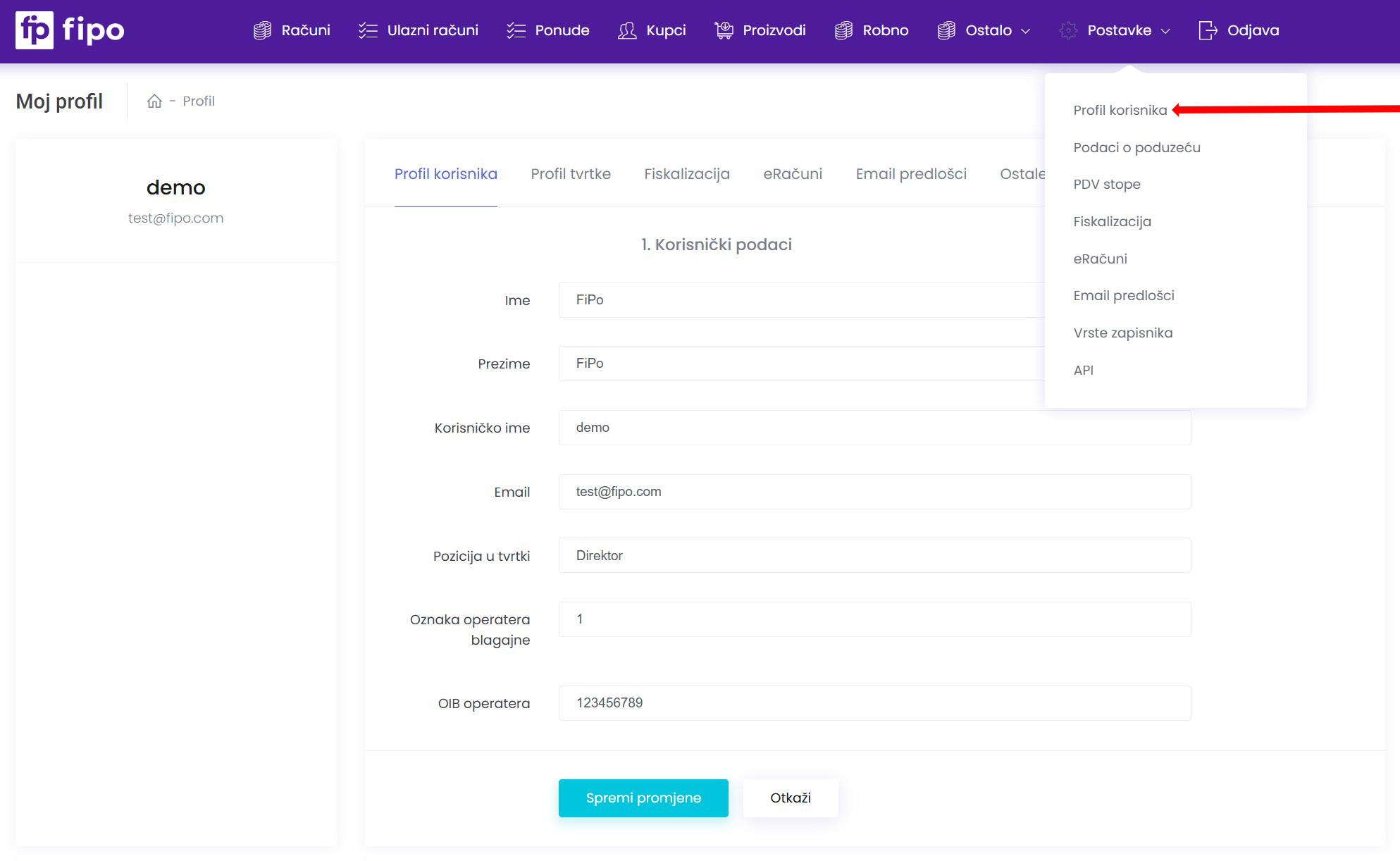The image size is (1400, 861).
Task: Click the Robno stock icon
Action: coord(843,30)
